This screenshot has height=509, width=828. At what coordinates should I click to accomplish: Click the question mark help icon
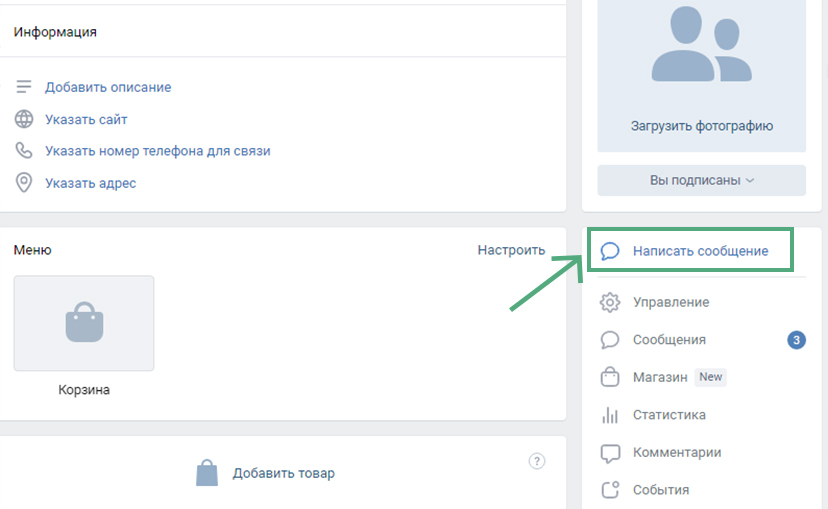(537, 461)
